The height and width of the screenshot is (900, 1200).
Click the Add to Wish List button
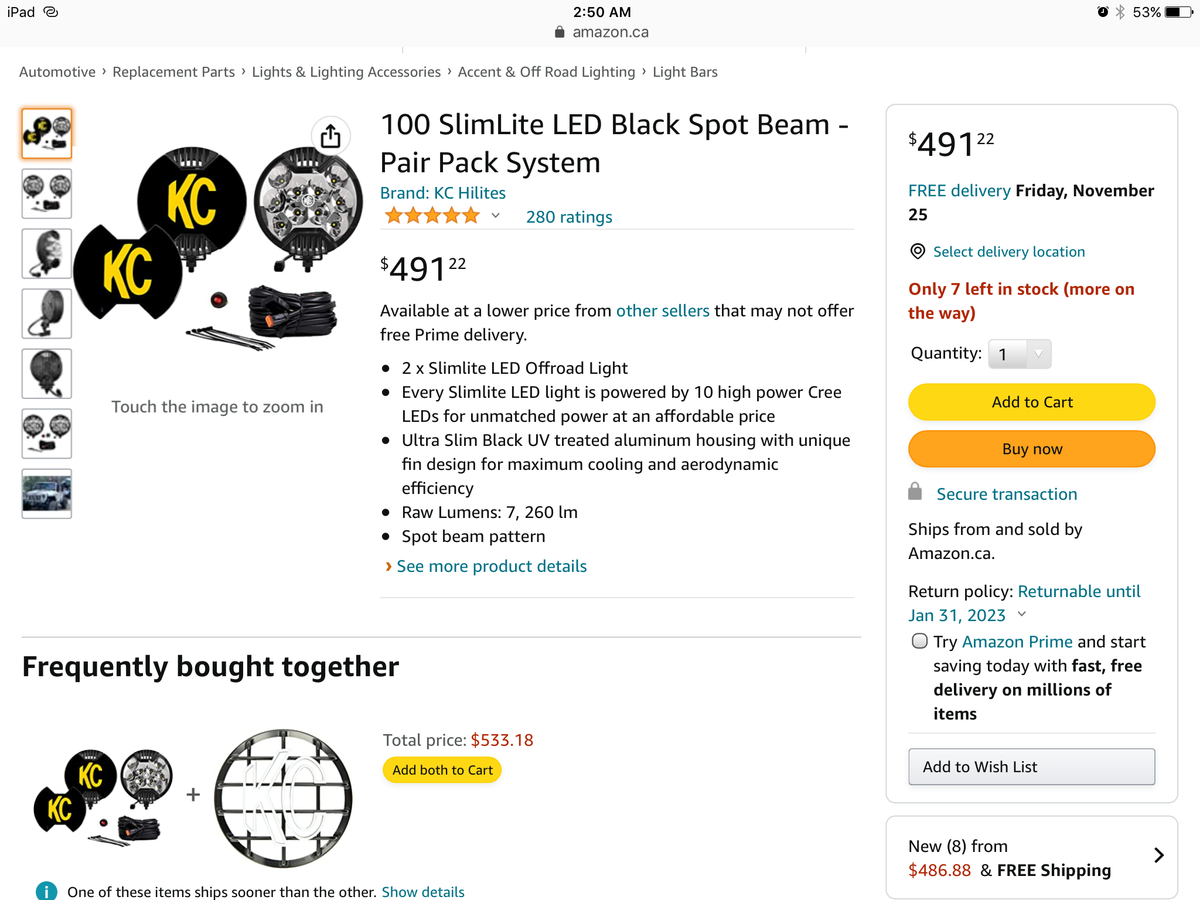coord(1031,767)
